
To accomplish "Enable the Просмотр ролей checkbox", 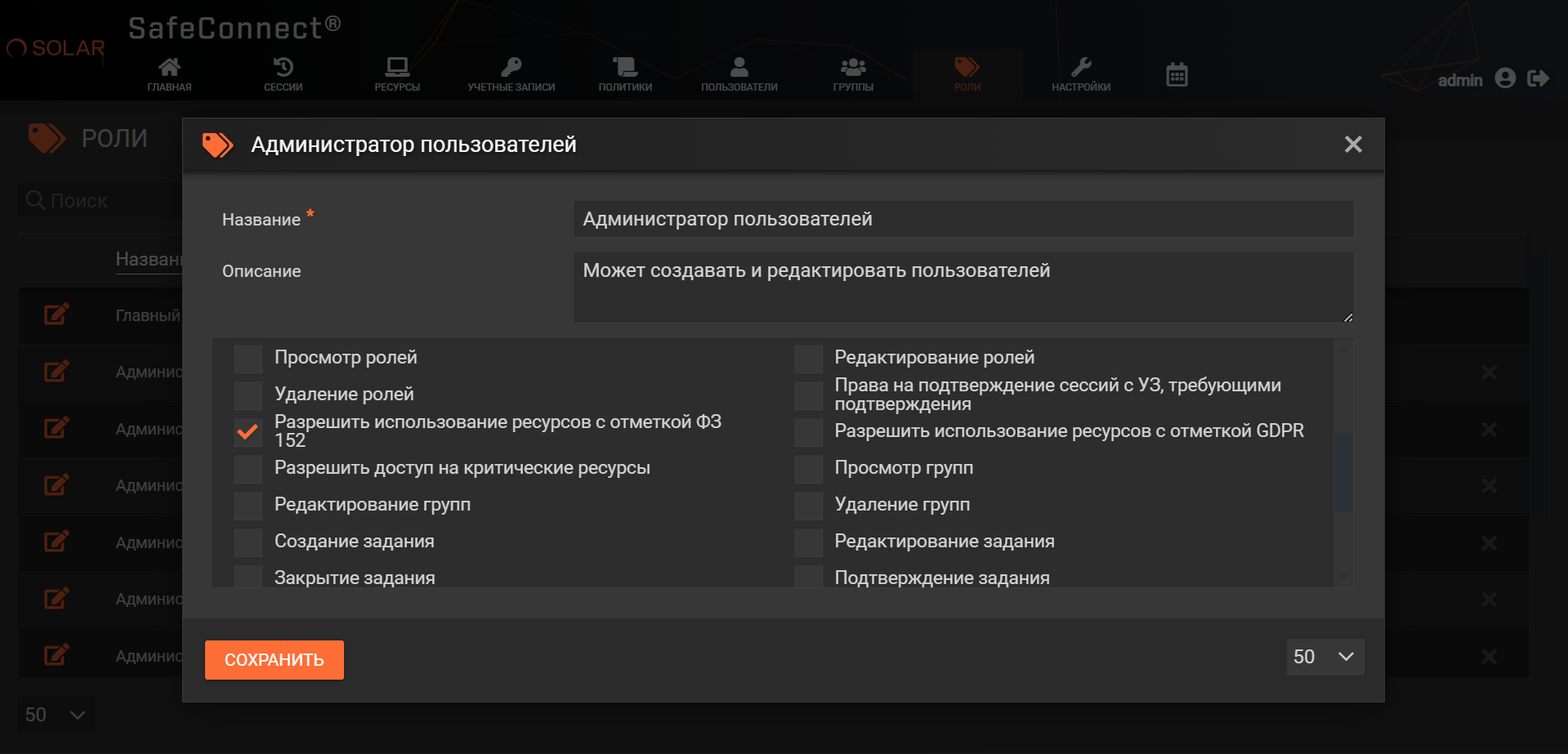I will [x=248, y=358].
